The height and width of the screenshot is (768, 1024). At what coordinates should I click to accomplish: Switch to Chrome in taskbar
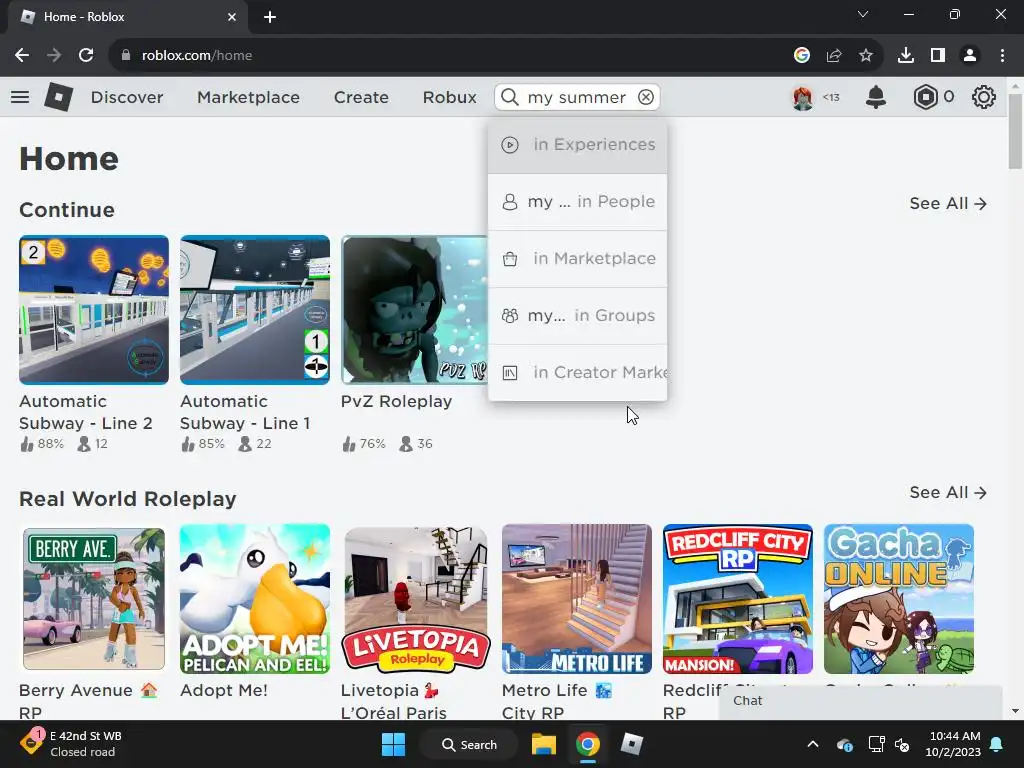(587, 744)
